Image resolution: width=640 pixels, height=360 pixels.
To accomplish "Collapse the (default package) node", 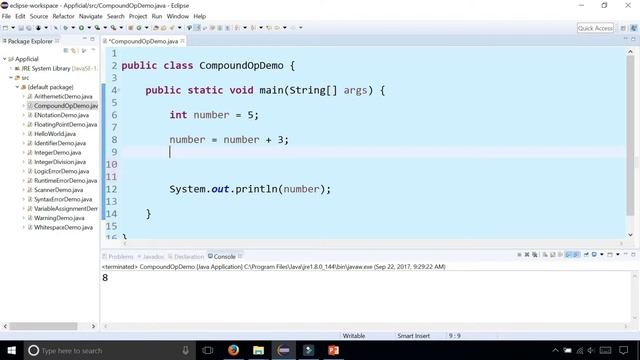I will [x=17, y=87].
